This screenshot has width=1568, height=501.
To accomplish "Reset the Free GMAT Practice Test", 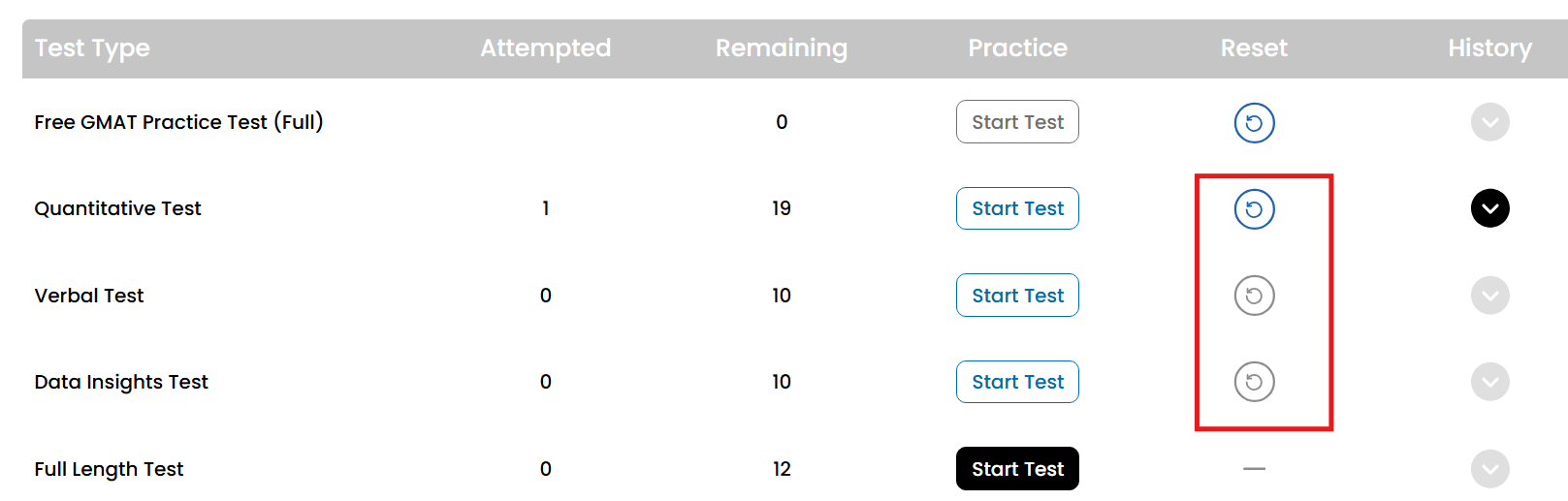I will [x=1254, y=123].
